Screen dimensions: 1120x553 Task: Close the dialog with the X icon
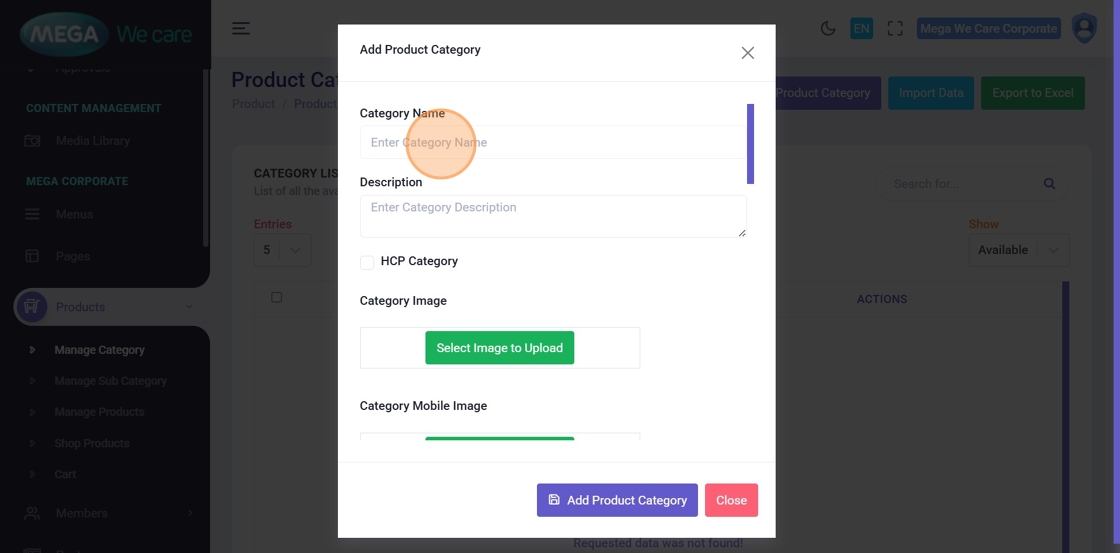[747, 53]
